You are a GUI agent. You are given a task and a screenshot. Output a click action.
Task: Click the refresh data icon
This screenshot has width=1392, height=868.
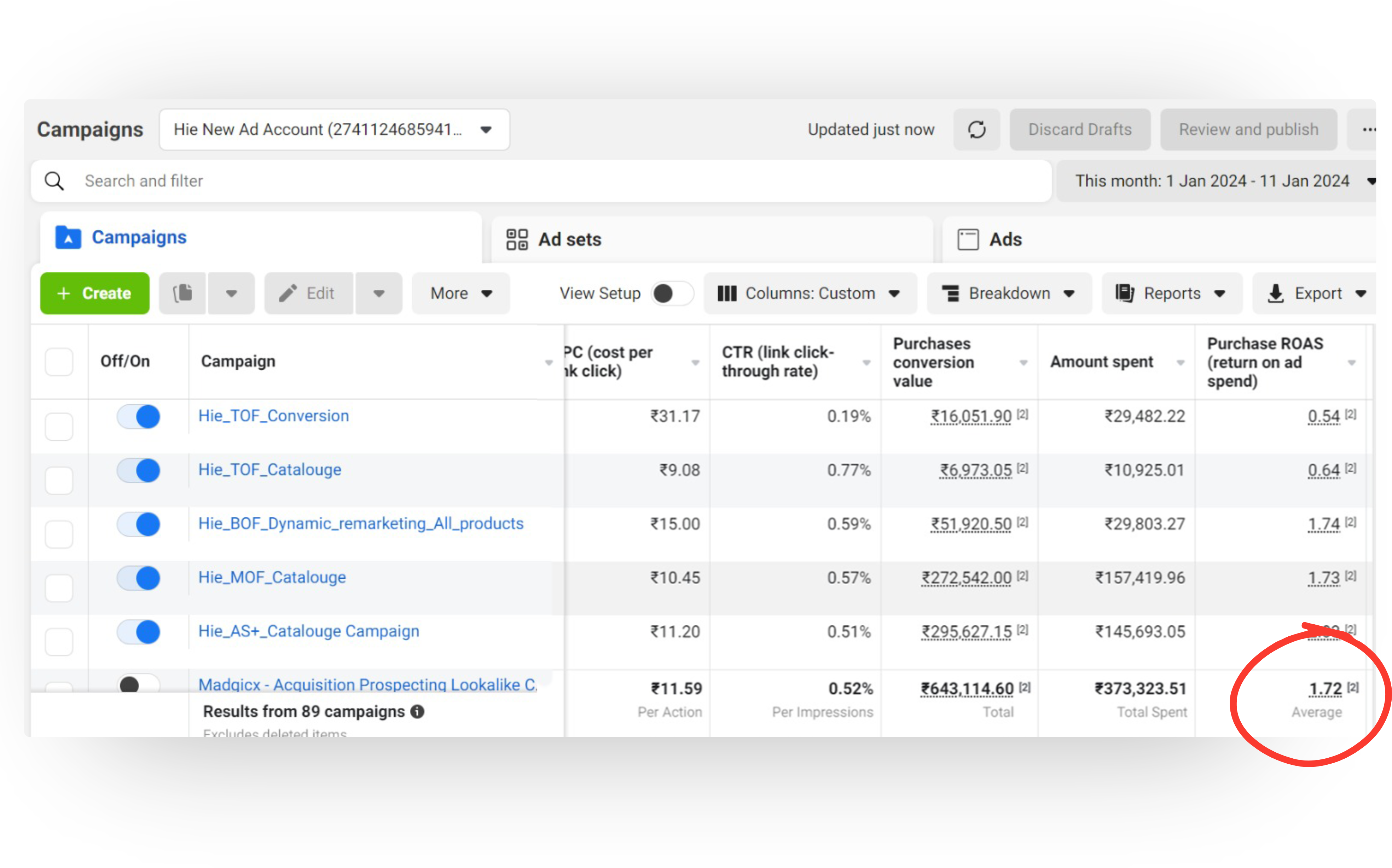[x=976, y=130]
